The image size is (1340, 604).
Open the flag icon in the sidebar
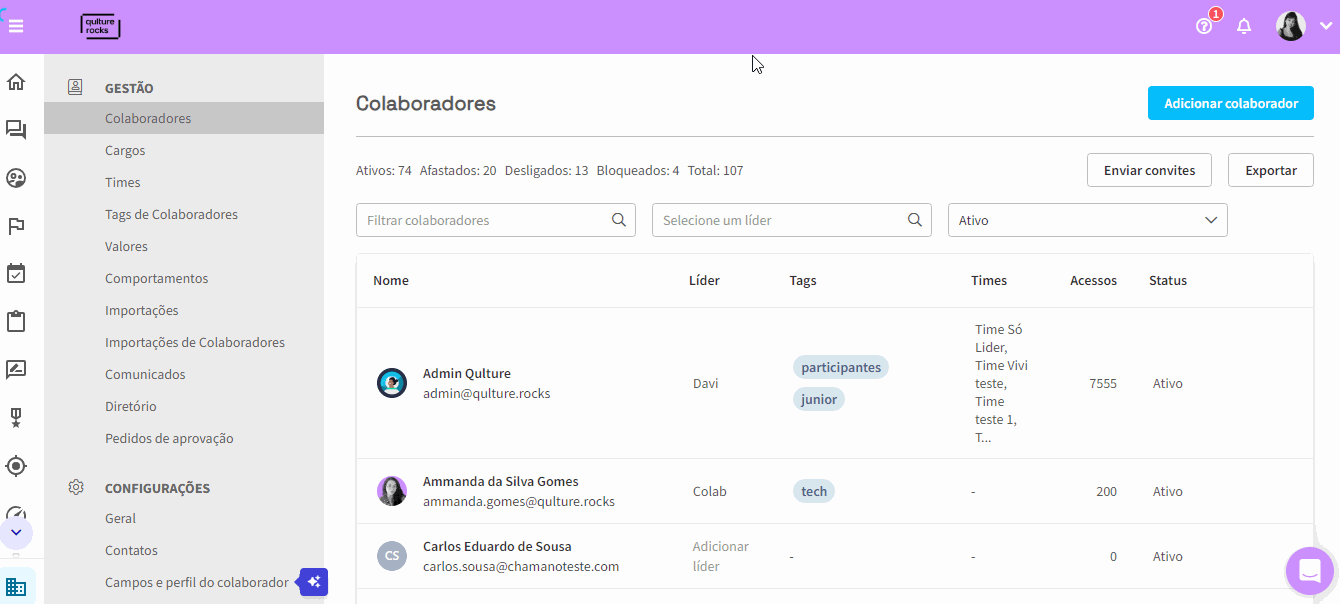tap(16, 226)
